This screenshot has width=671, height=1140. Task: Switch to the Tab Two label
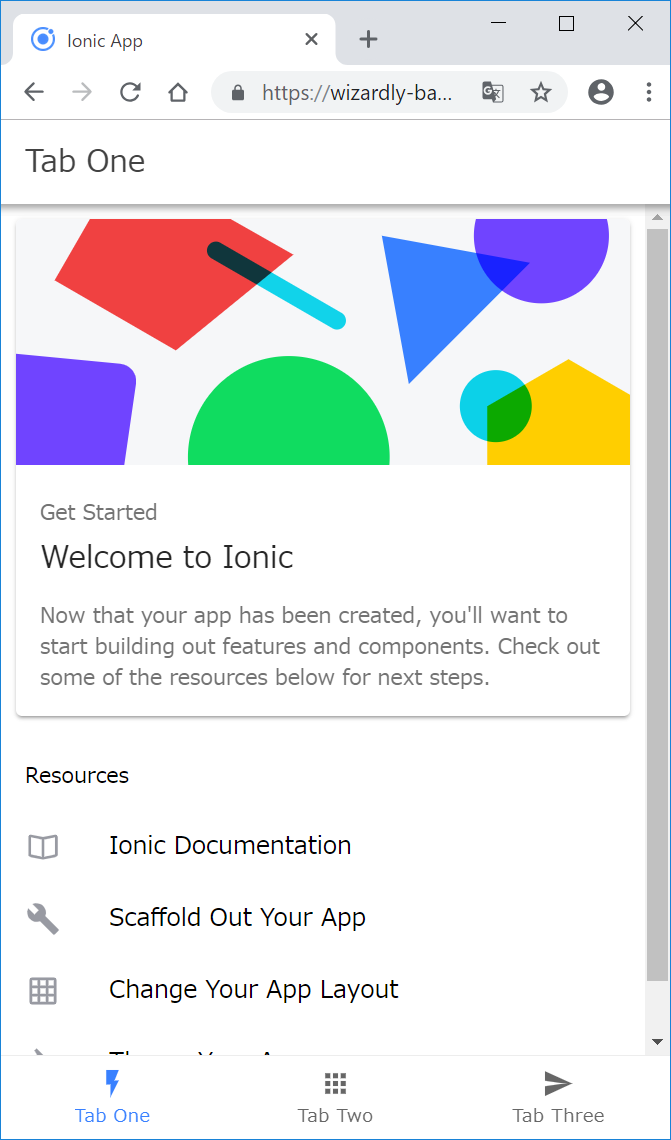click(x=335, y=1115)
